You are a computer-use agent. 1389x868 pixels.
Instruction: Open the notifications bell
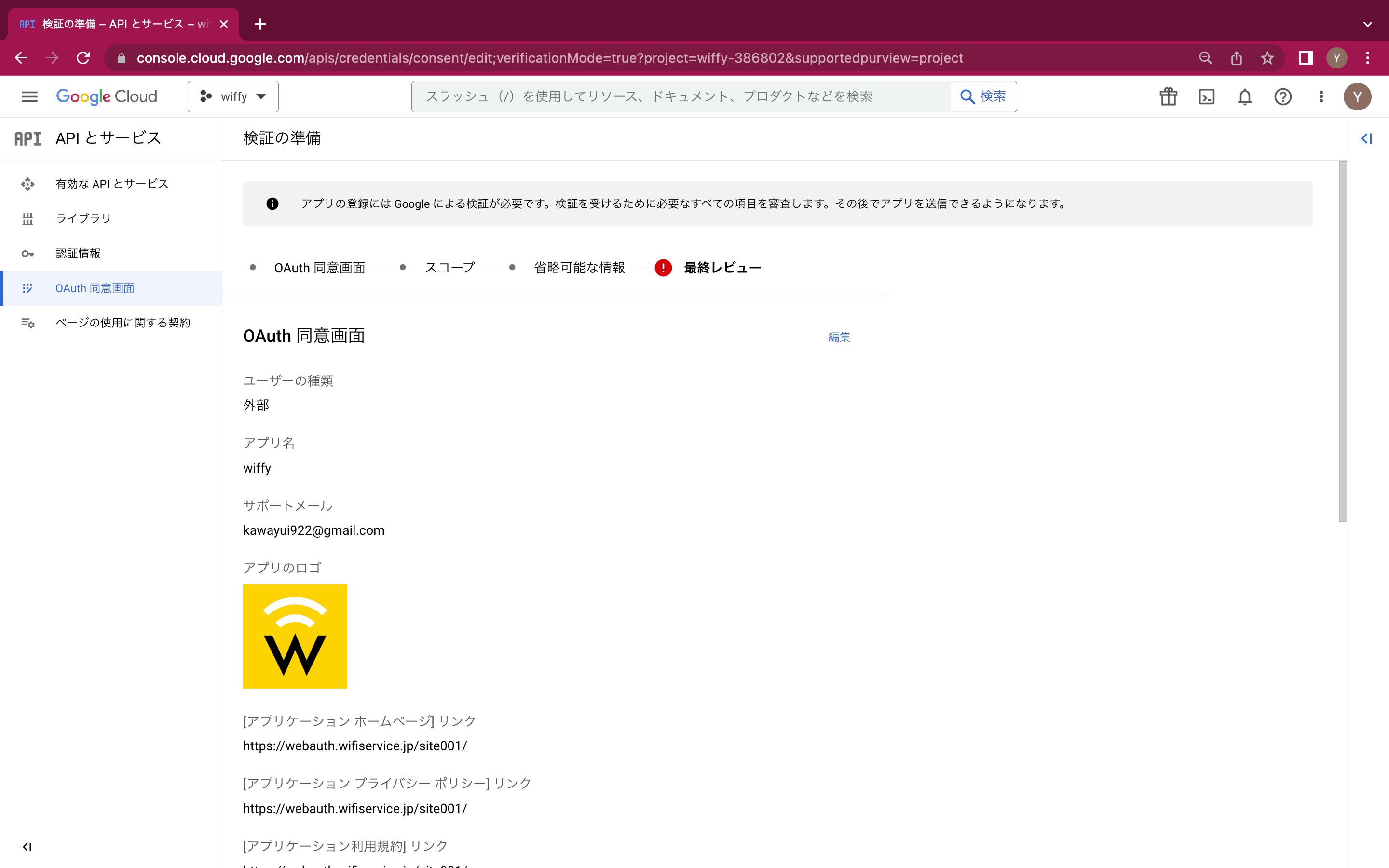click(1244, 96)
